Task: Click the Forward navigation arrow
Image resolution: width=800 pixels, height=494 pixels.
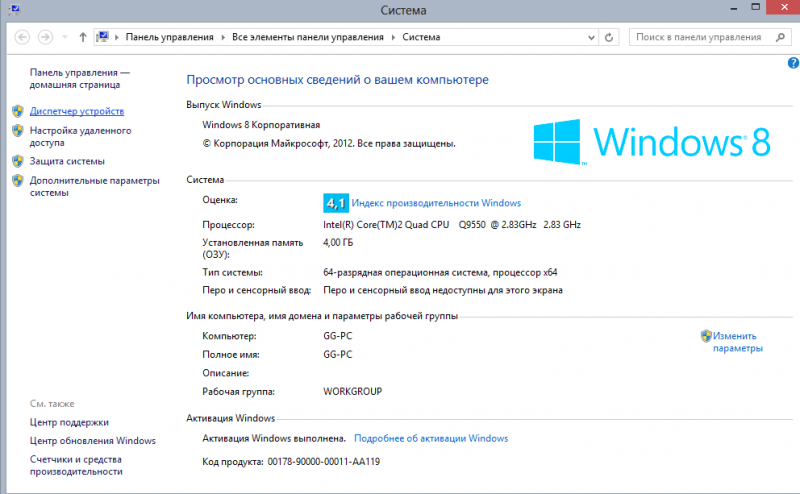Action: tap(45, 37)
